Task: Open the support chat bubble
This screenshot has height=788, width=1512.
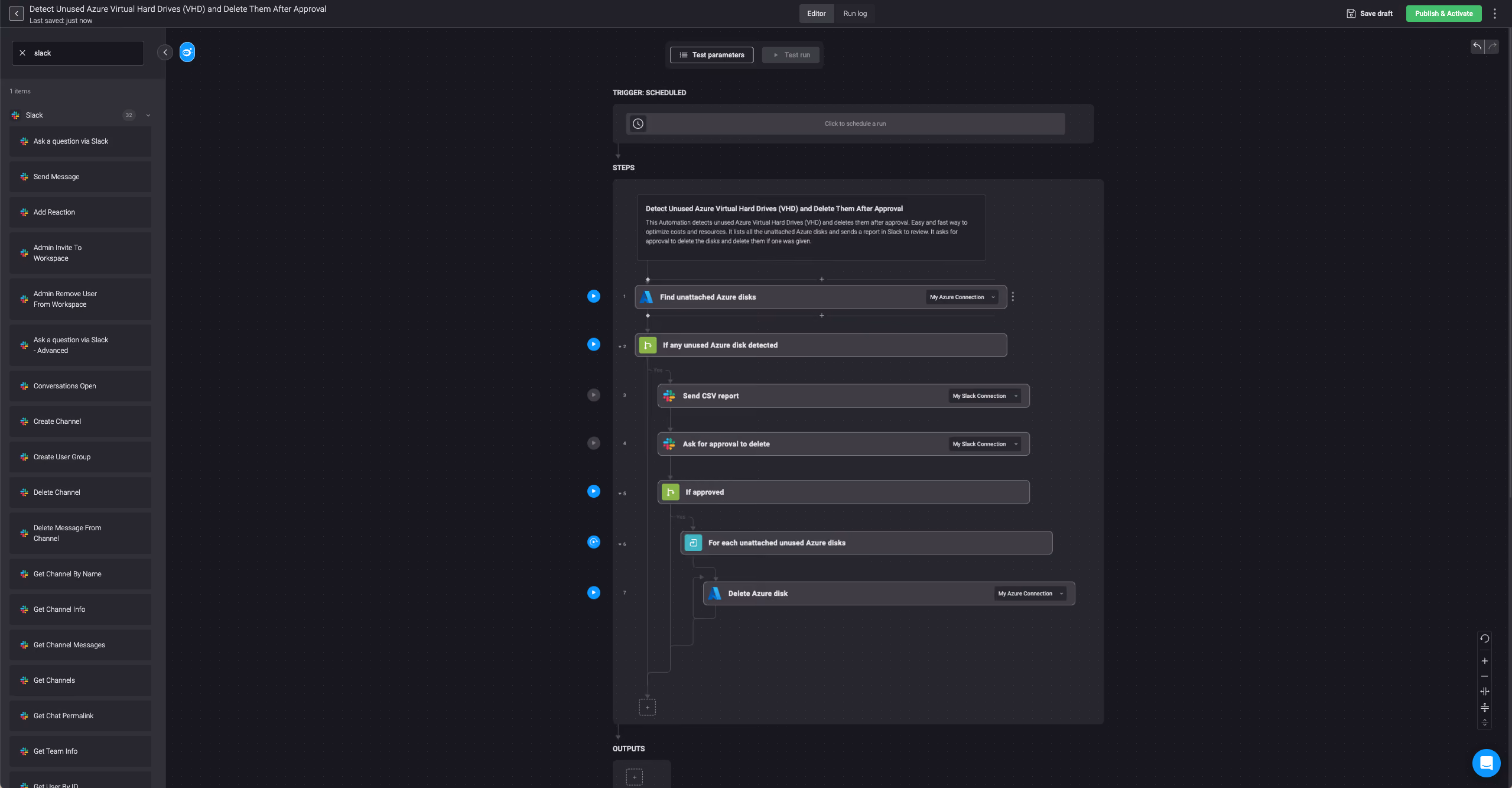Action: (1487, 763)
